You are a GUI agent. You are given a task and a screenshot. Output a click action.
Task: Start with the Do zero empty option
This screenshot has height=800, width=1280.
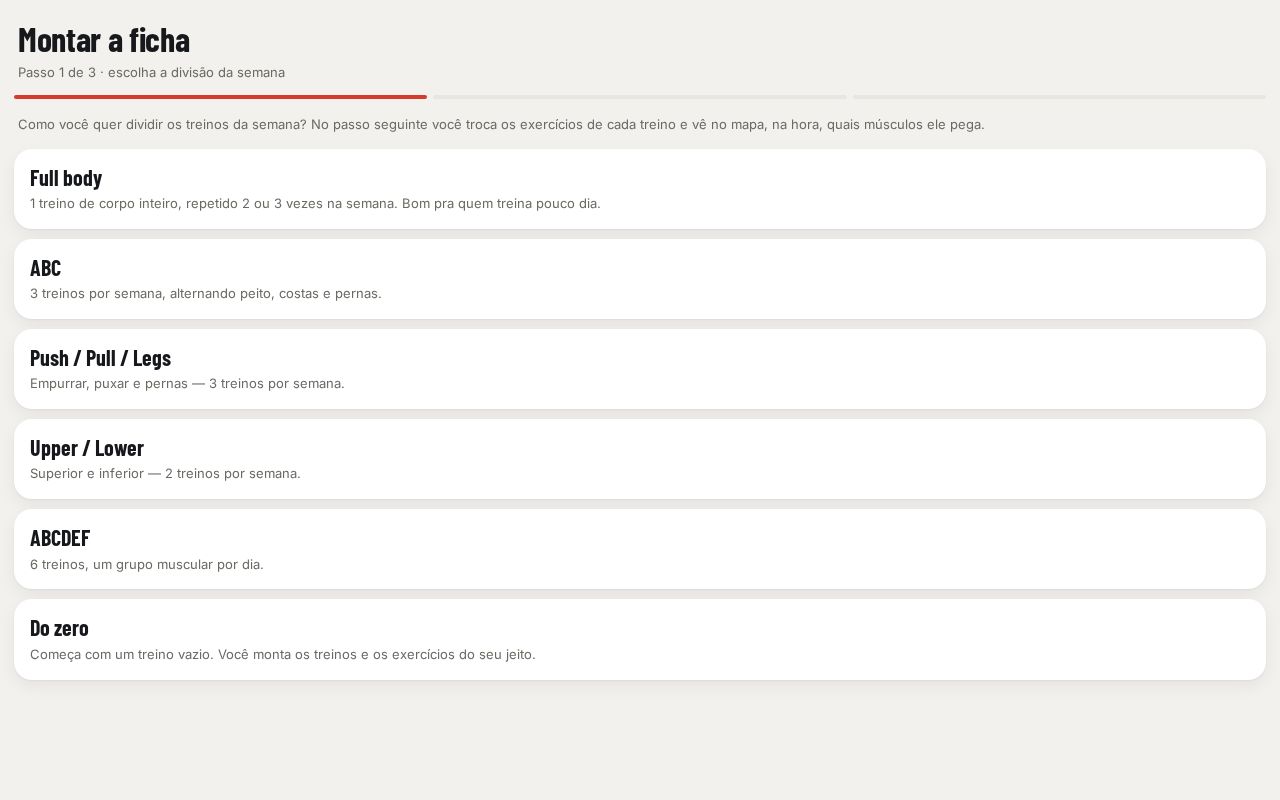640,639
